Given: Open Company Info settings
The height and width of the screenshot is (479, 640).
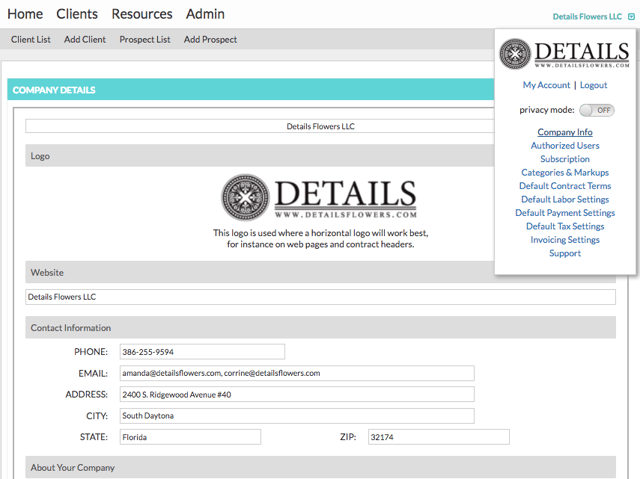Looking at the screenshot, I should click(x=565, y=132).
